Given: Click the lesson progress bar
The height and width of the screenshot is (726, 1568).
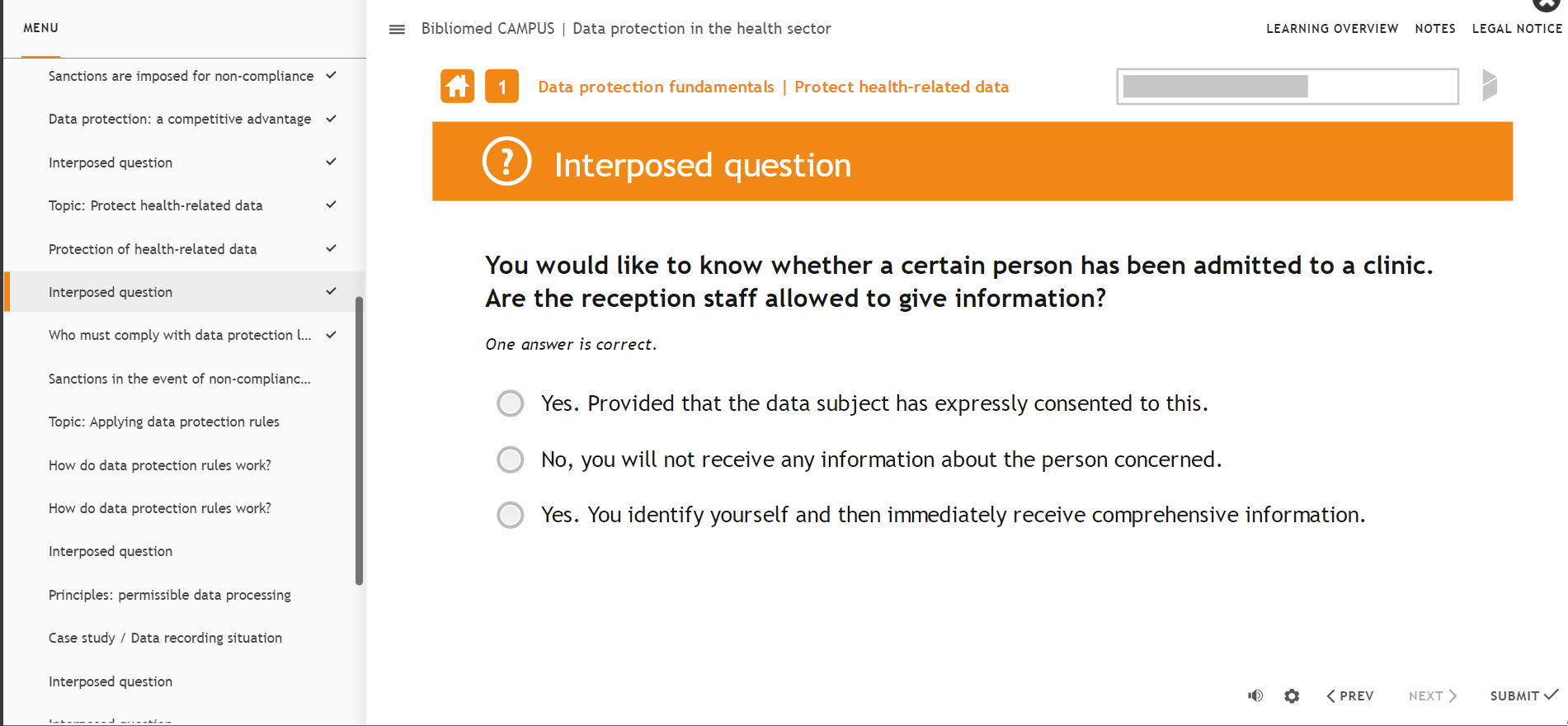Looking at the screenshot, I should tap(1287, 87).
